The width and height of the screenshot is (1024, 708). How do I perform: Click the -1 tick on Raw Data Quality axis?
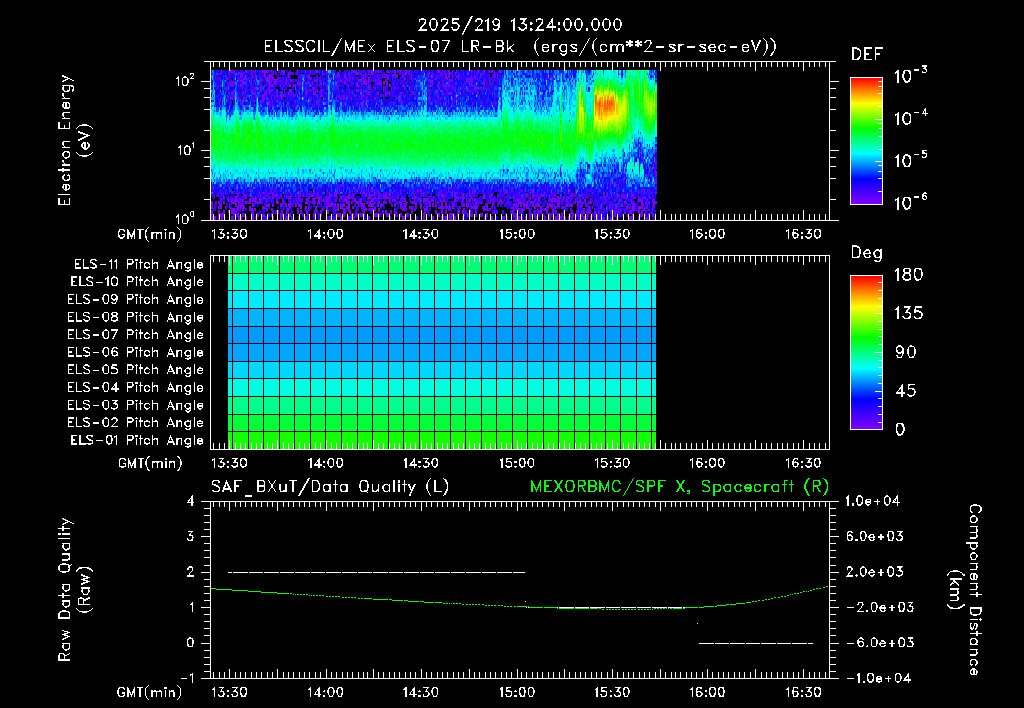[x=187, y=678]
